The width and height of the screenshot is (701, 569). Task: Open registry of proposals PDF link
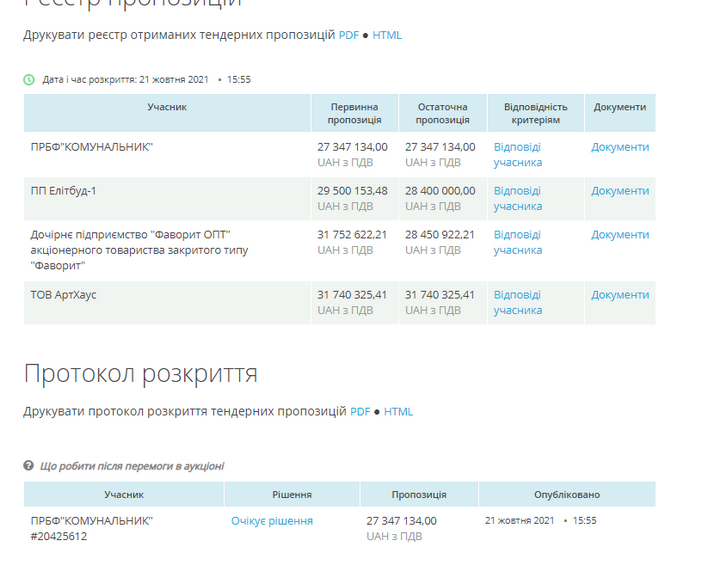(x=348, y=35)
